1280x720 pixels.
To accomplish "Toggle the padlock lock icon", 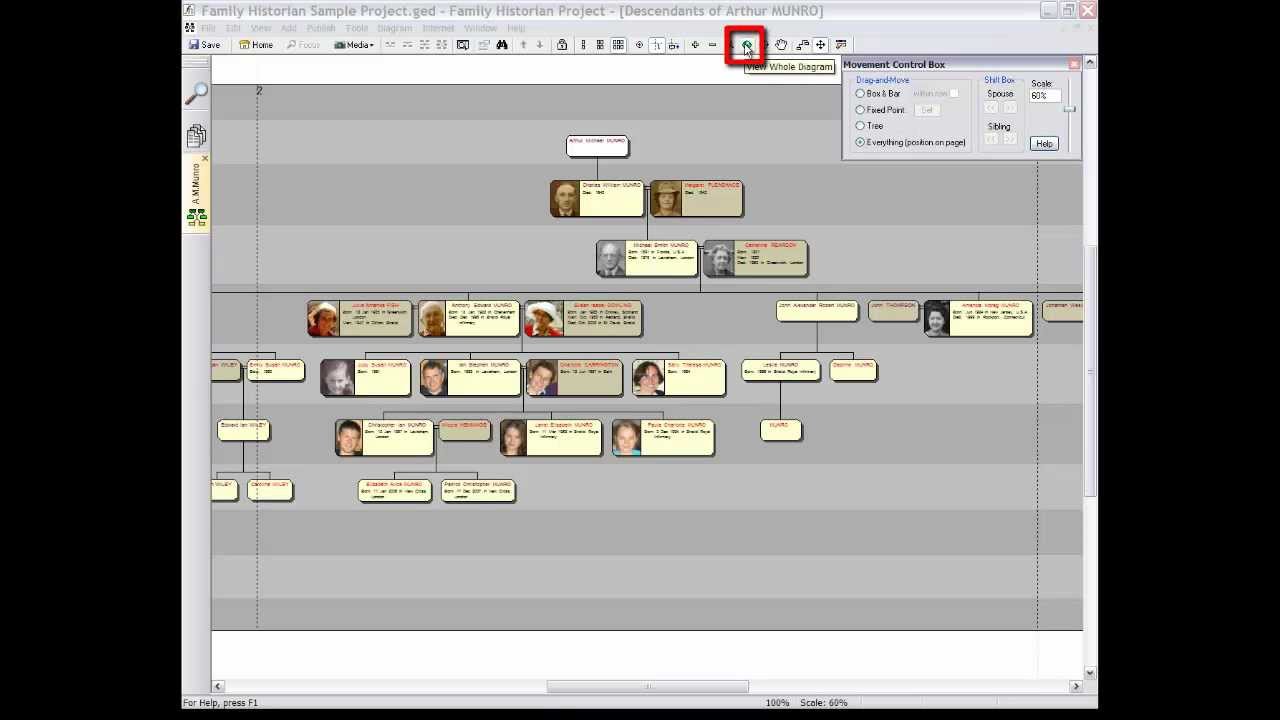I will [x=562, y=45].
